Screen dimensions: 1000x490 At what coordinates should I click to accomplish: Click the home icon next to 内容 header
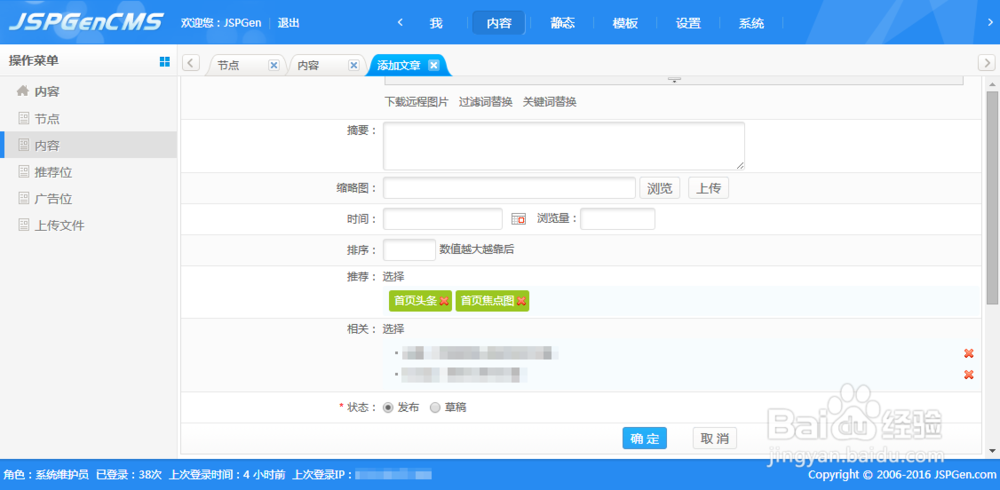coord(23,91)
